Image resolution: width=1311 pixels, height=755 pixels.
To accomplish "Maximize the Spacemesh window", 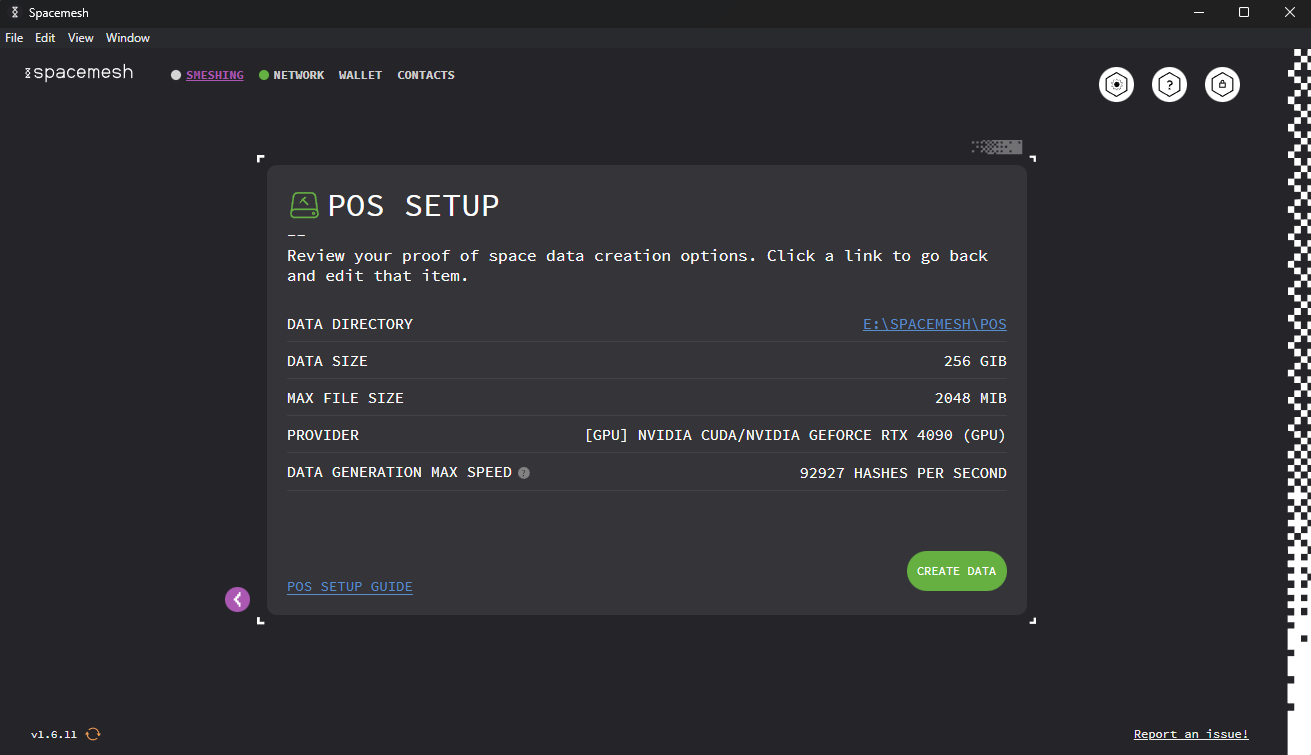I will coord(1244,12).
